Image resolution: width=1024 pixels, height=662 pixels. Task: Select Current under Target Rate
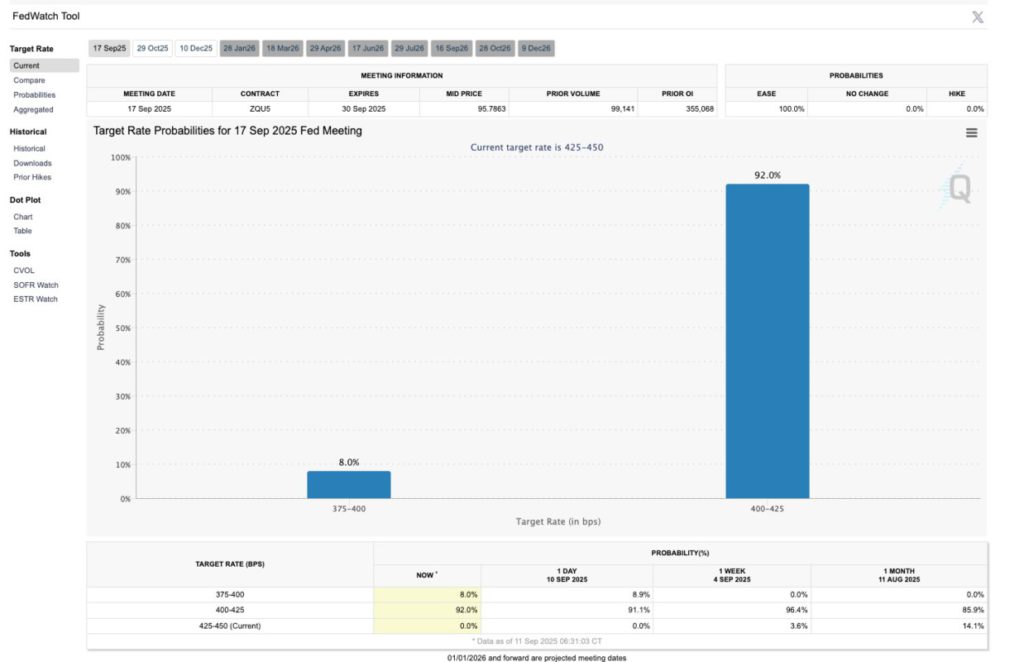pos(27,65)
